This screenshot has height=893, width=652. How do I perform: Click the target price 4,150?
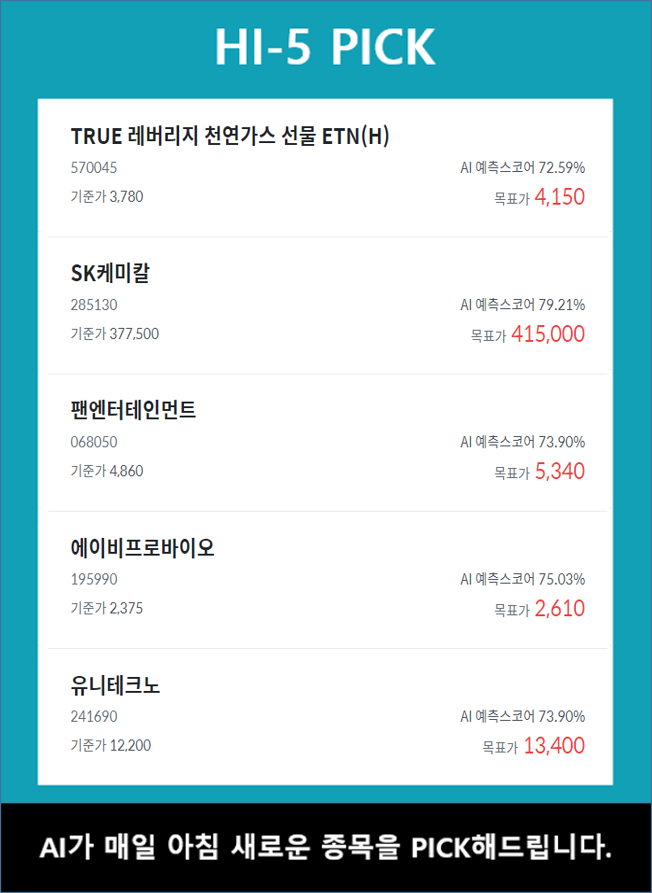click(559, 197)
